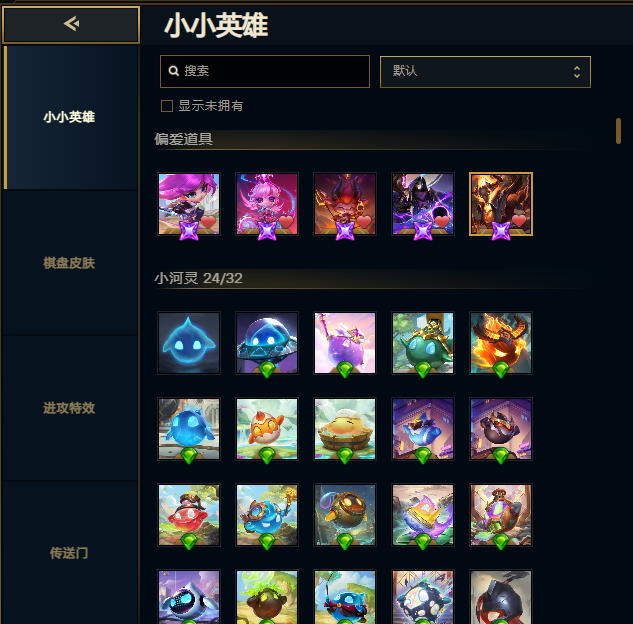Screen dimensions: 633x624
Task: Click the back arrow button
Action: coord(71,25)
